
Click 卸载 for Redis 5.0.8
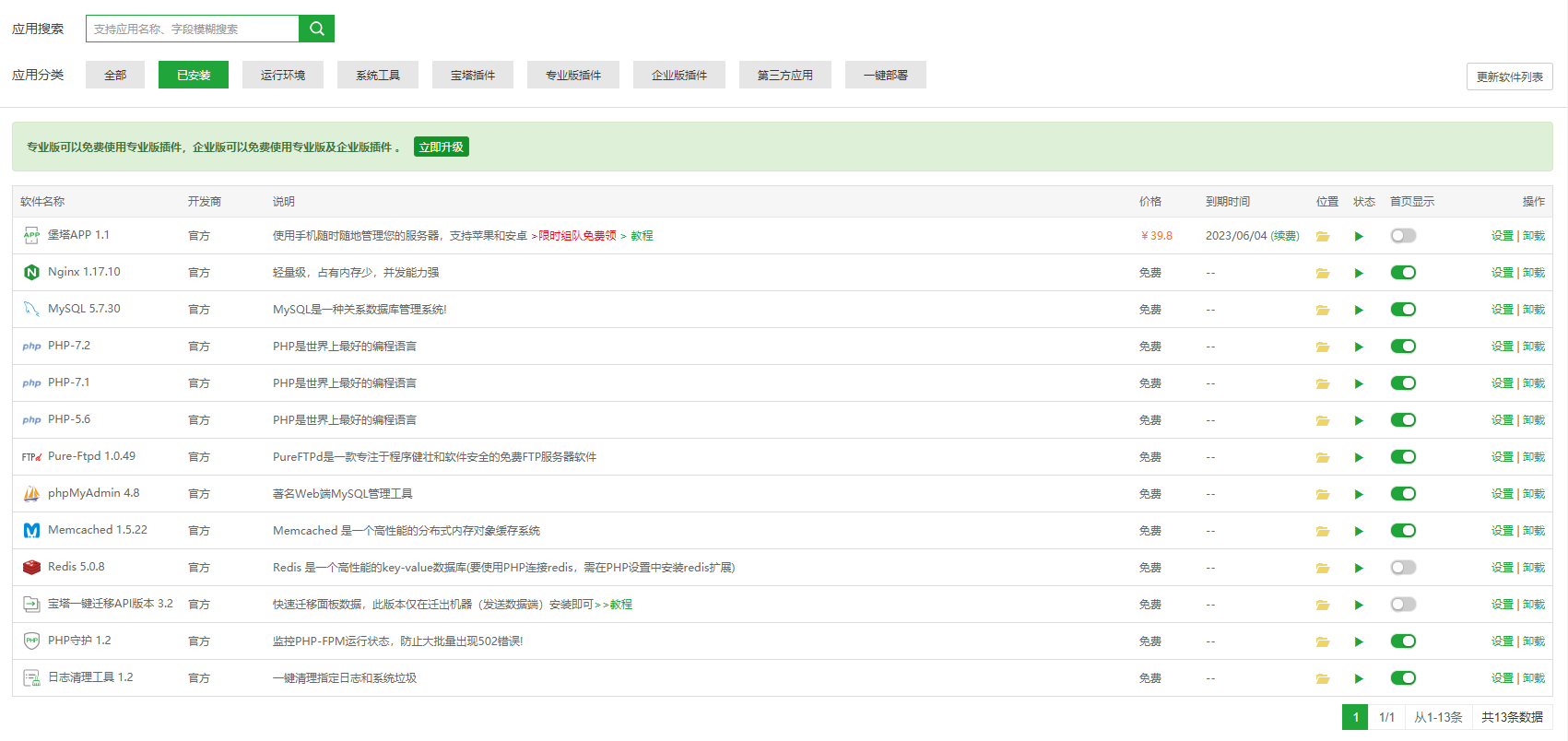1534,568
